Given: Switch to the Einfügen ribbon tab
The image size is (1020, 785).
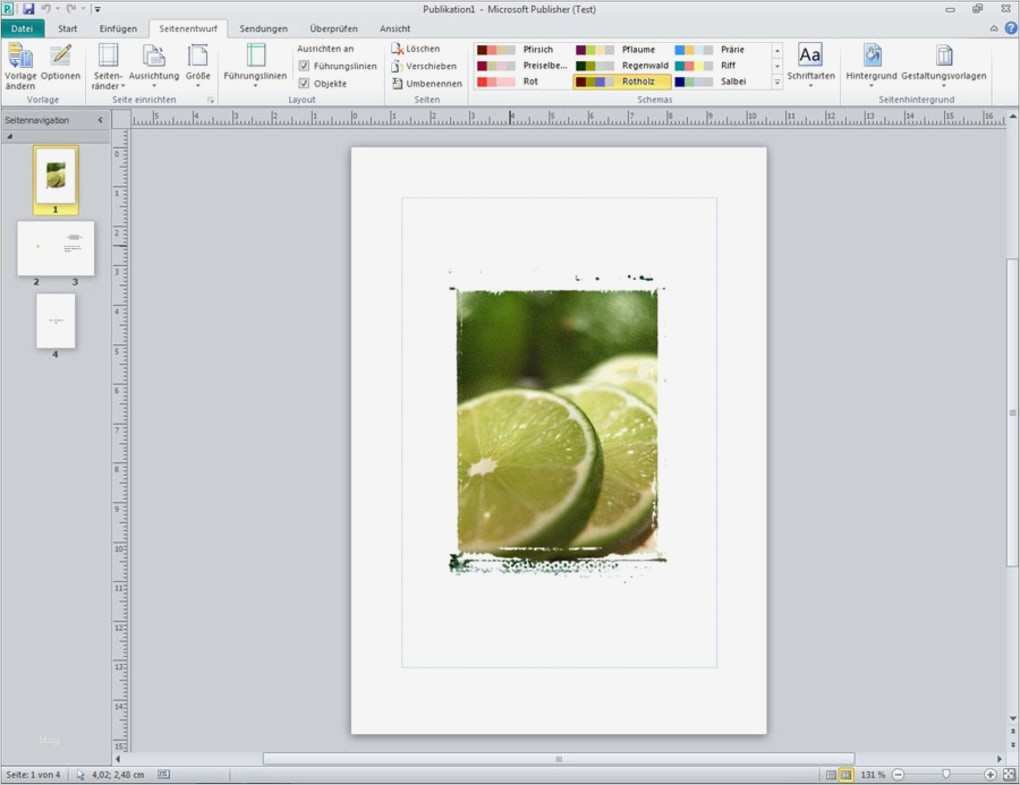Looking at the screenshot, I should coord(119,28).
